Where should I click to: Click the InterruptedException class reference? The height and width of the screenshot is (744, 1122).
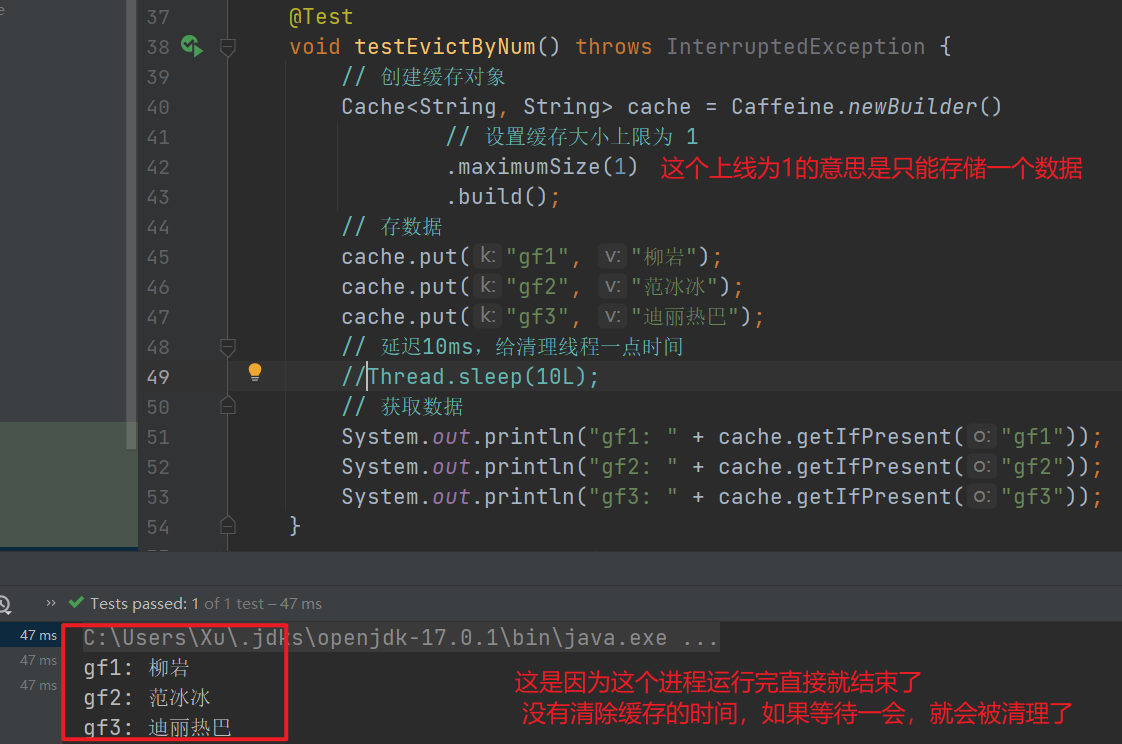[x=795, y=47]
